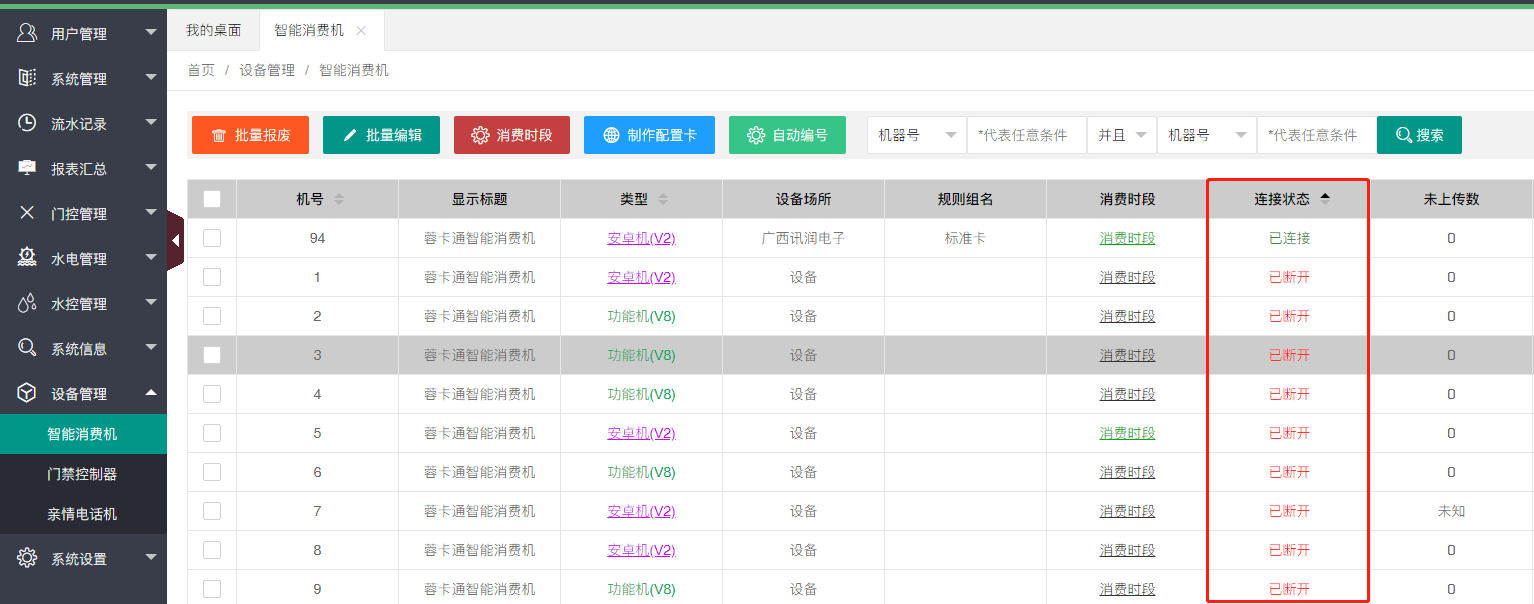Check the box for machine number 94
Screen dimensions: 1534x604
212,238
